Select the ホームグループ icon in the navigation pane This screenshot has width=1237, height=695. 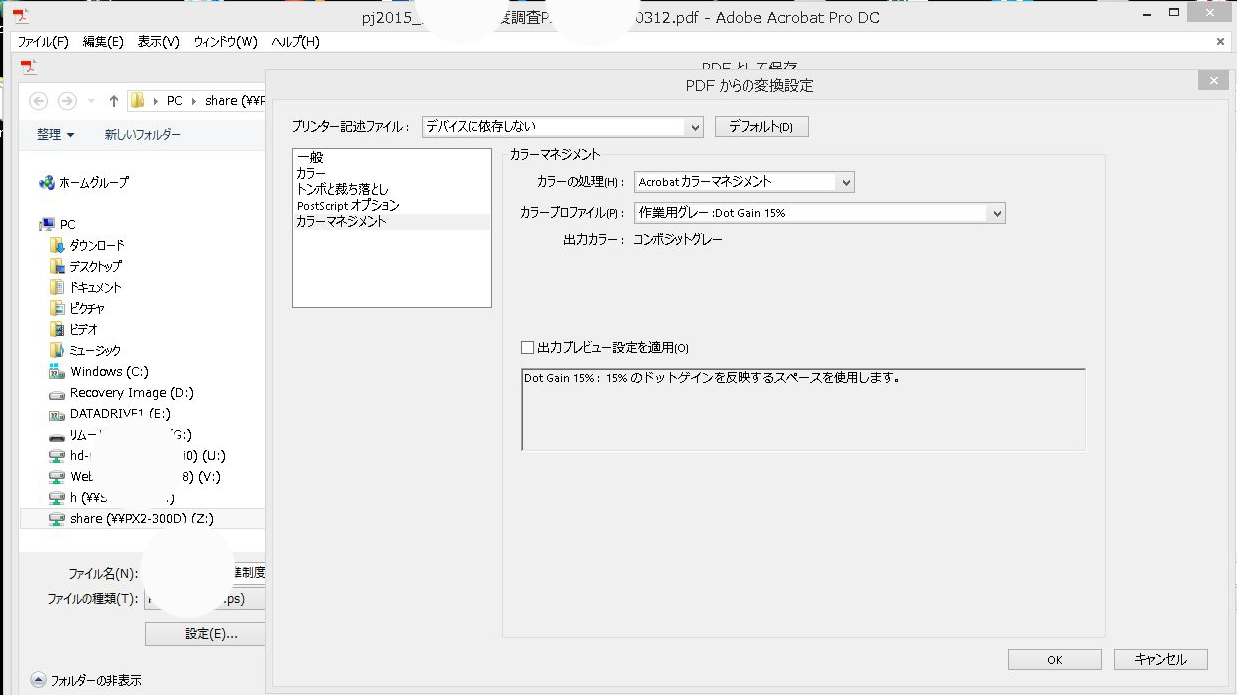pyautogui.click(x=46, y=183)
